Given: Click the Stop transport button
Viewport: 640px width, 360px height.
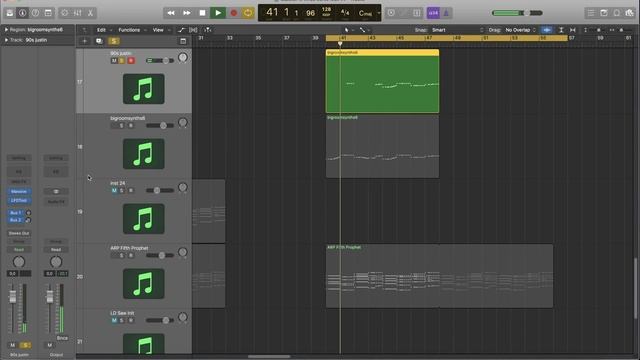Looking at the screenshot, I should click(202, 13).
